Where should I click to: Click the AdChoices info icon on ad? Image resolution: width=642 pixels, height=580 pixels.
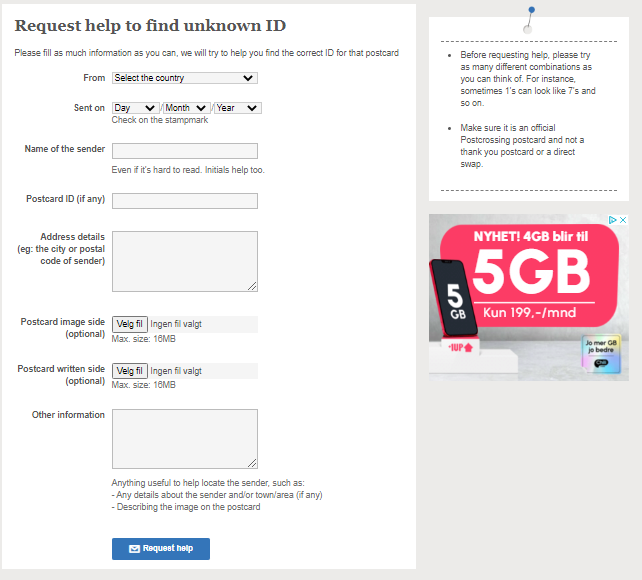[x=613, y=220]
